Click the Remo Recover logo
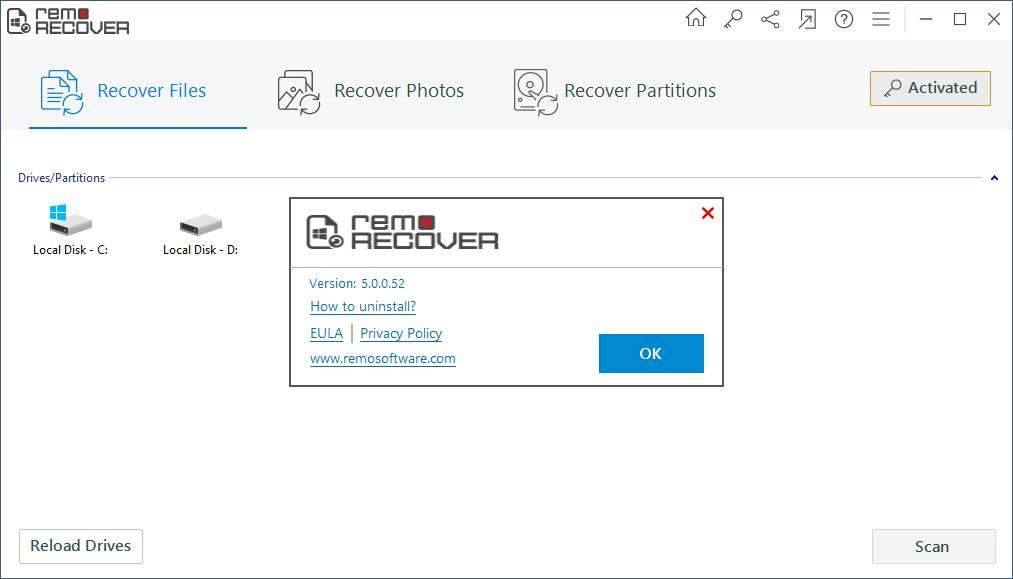 [70, 19]
